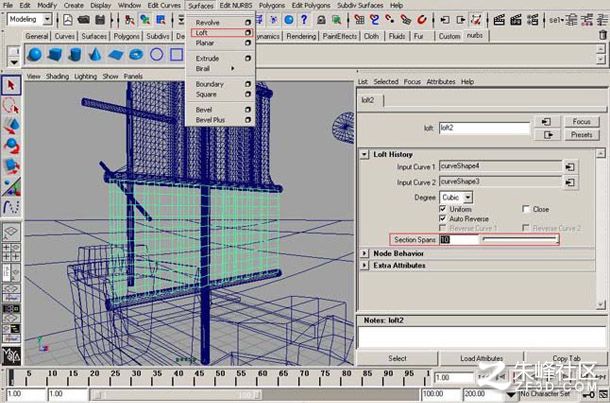Click the lock current selection padlock icon

[321, 19]
